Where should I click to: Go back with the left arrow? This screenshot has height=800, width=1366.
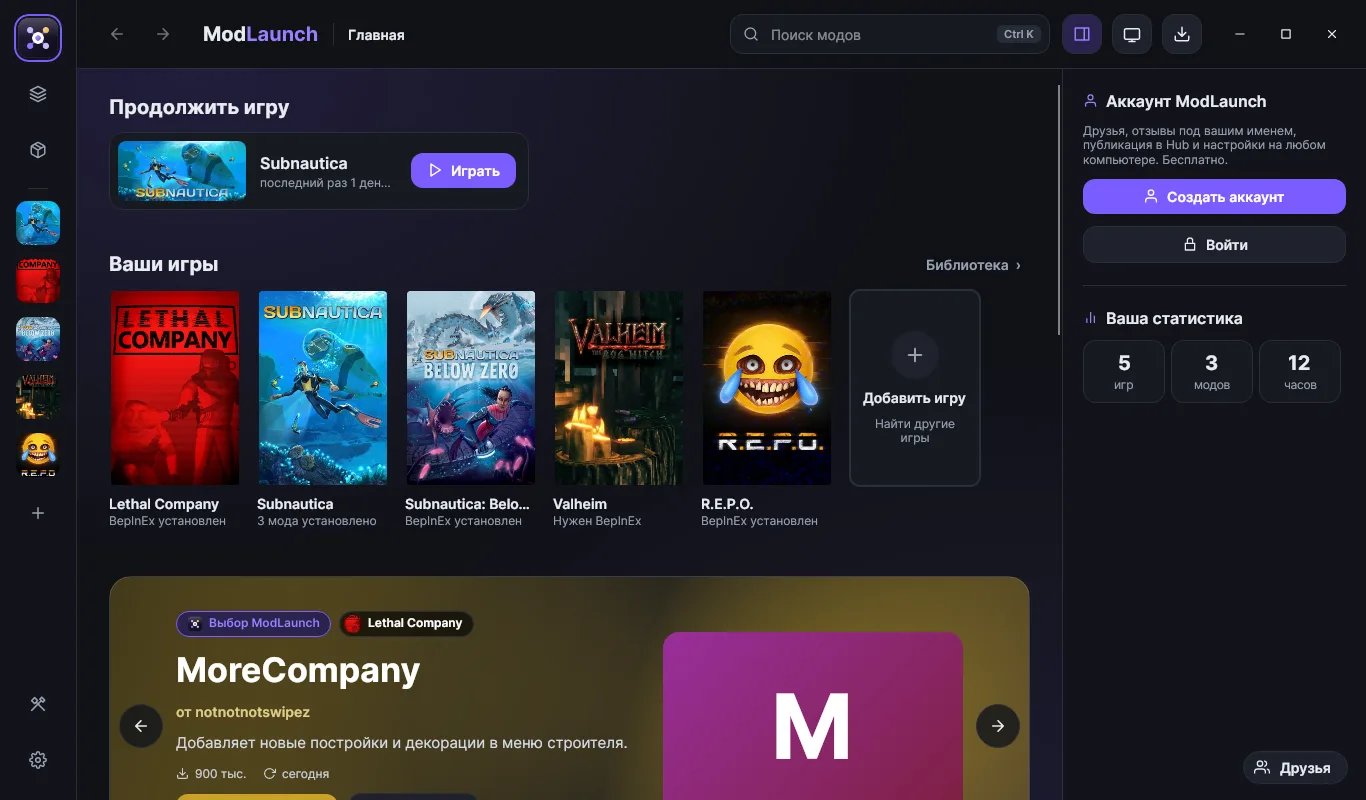pos(117,34)
